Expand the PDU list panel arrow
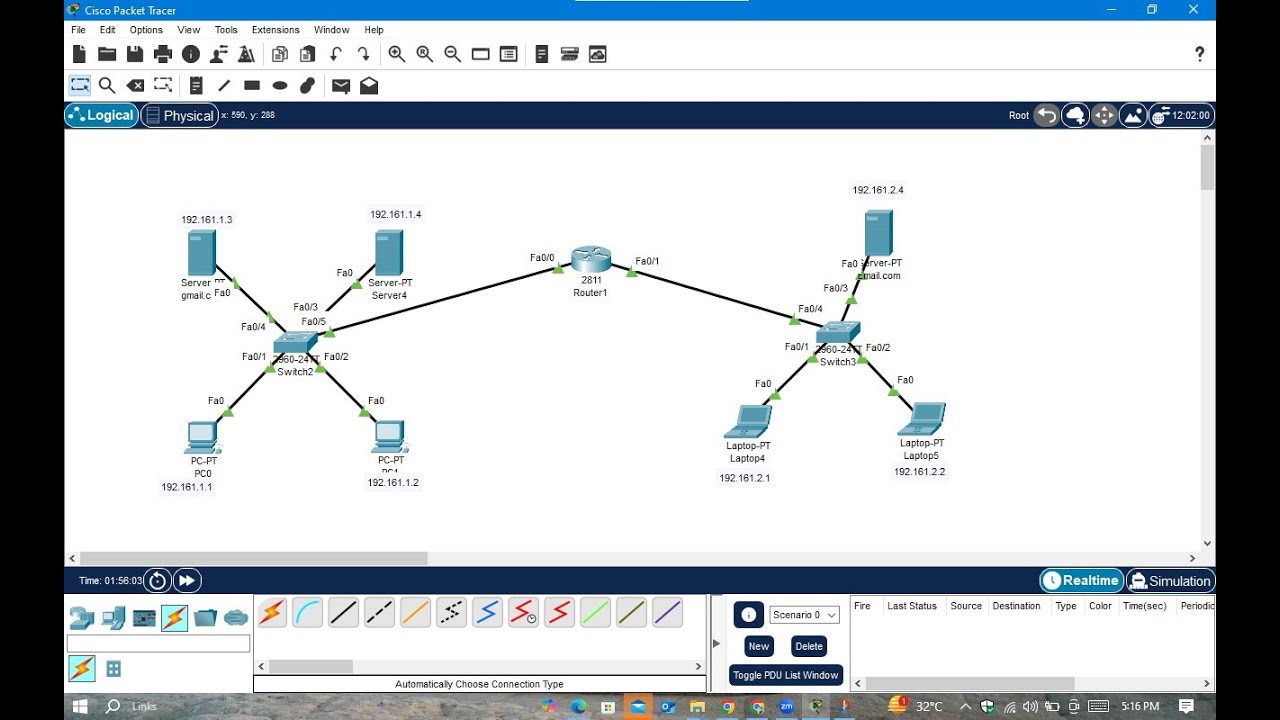1280x720 pixels. pos(716,643)
